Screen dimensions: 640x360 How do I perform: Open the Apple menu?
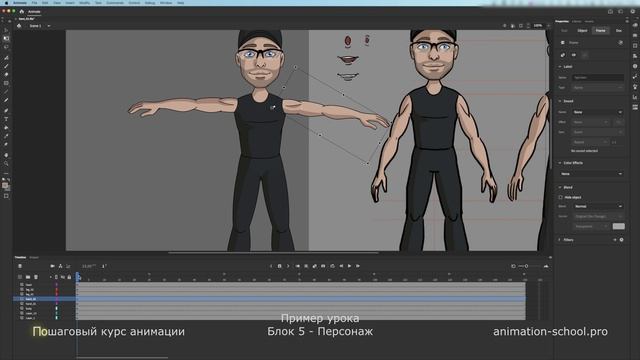point(6,3)
